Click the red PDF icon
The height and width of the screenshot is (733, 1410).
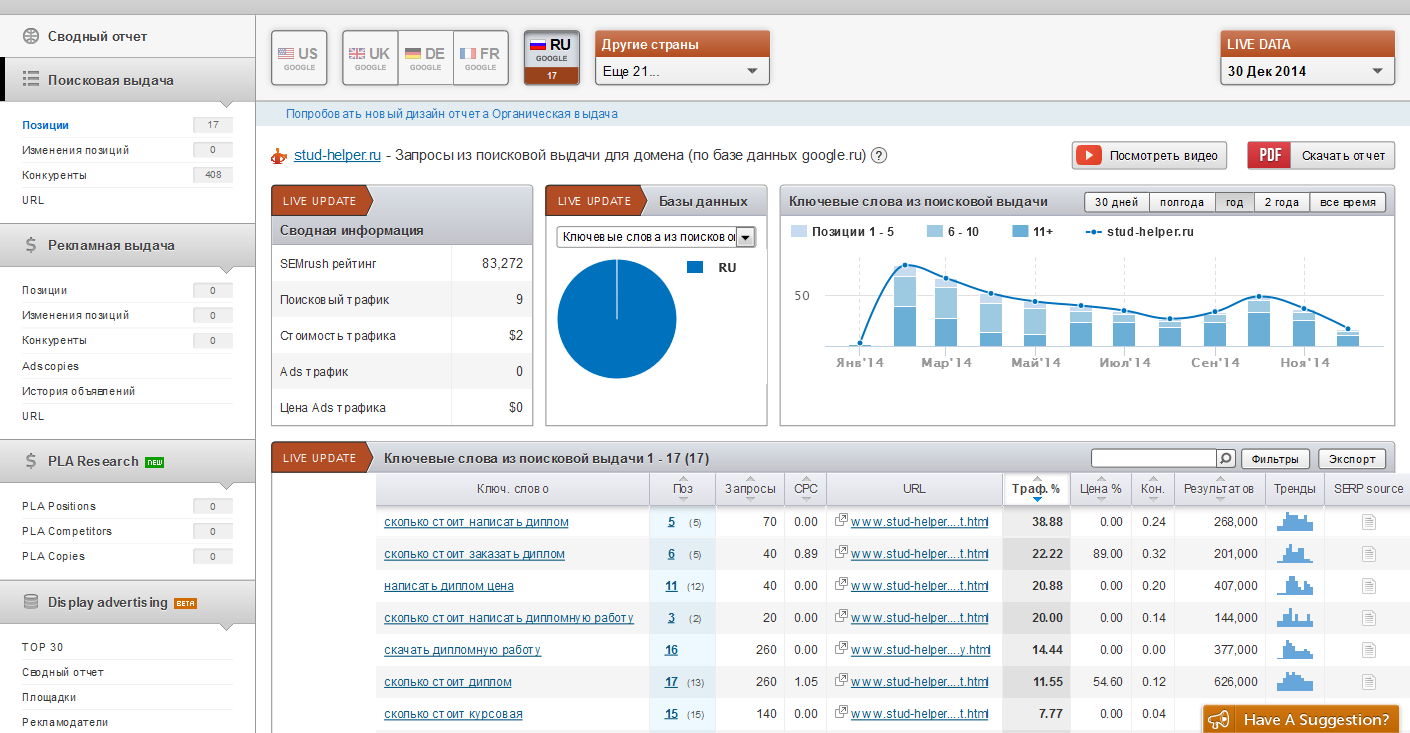[x=1269, y=156]
